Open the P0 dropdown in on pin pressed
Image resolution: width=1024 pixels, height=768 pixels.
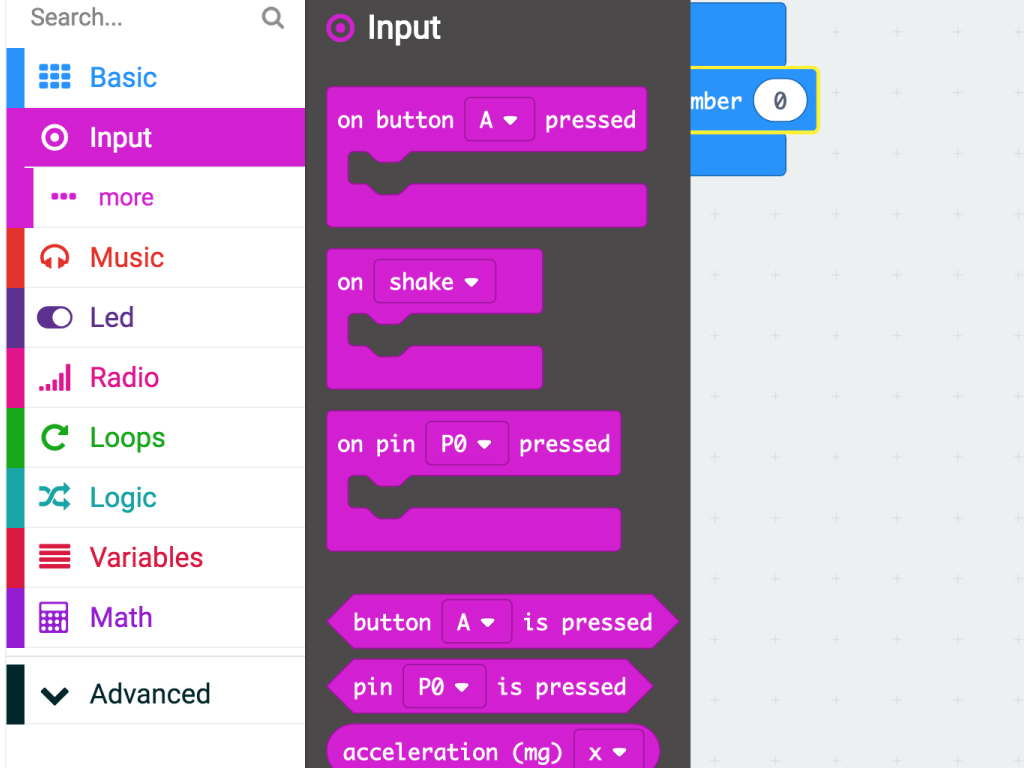click(x=467, y=443)
